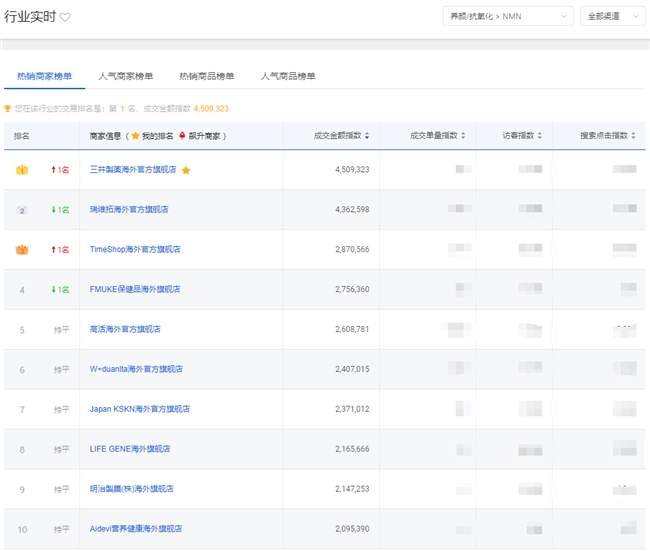Sort by 搜索点击指数 column arrows
Viewport: 650px width, 551px height.
(632, 136)
